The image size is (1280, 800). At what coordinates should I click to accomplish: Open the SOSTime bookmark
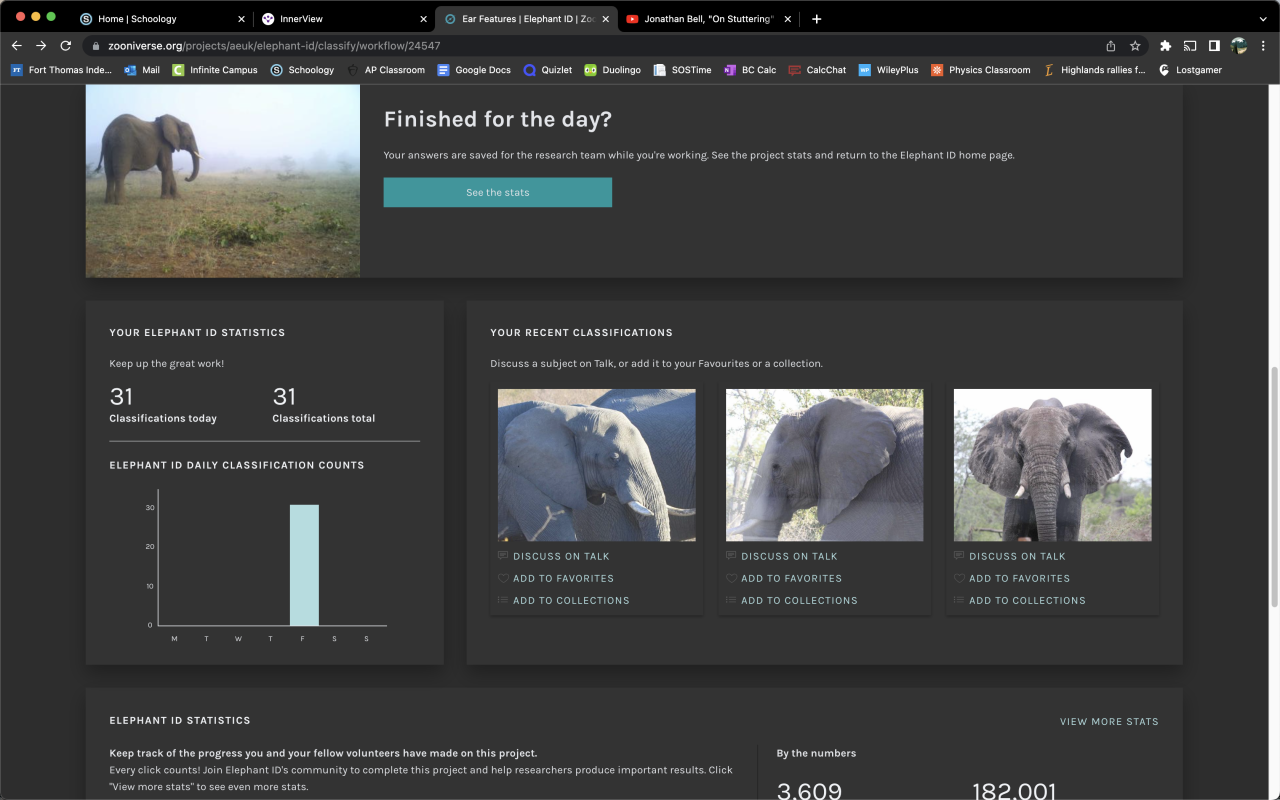coord(682,70)
